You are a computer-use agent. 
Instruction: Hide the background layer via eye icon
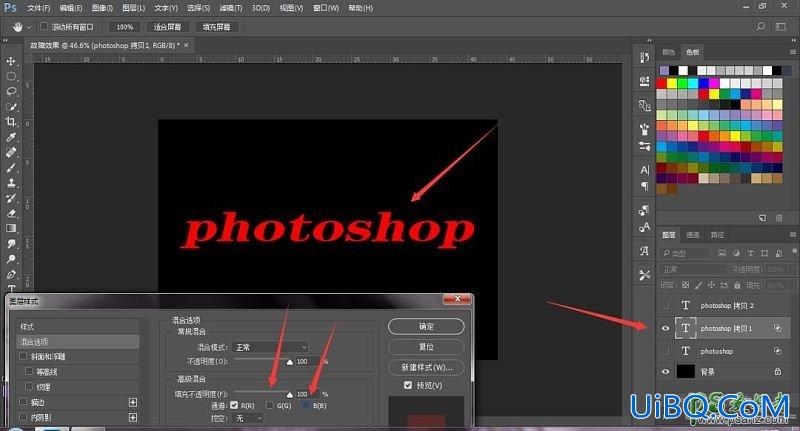click(665, 372)
